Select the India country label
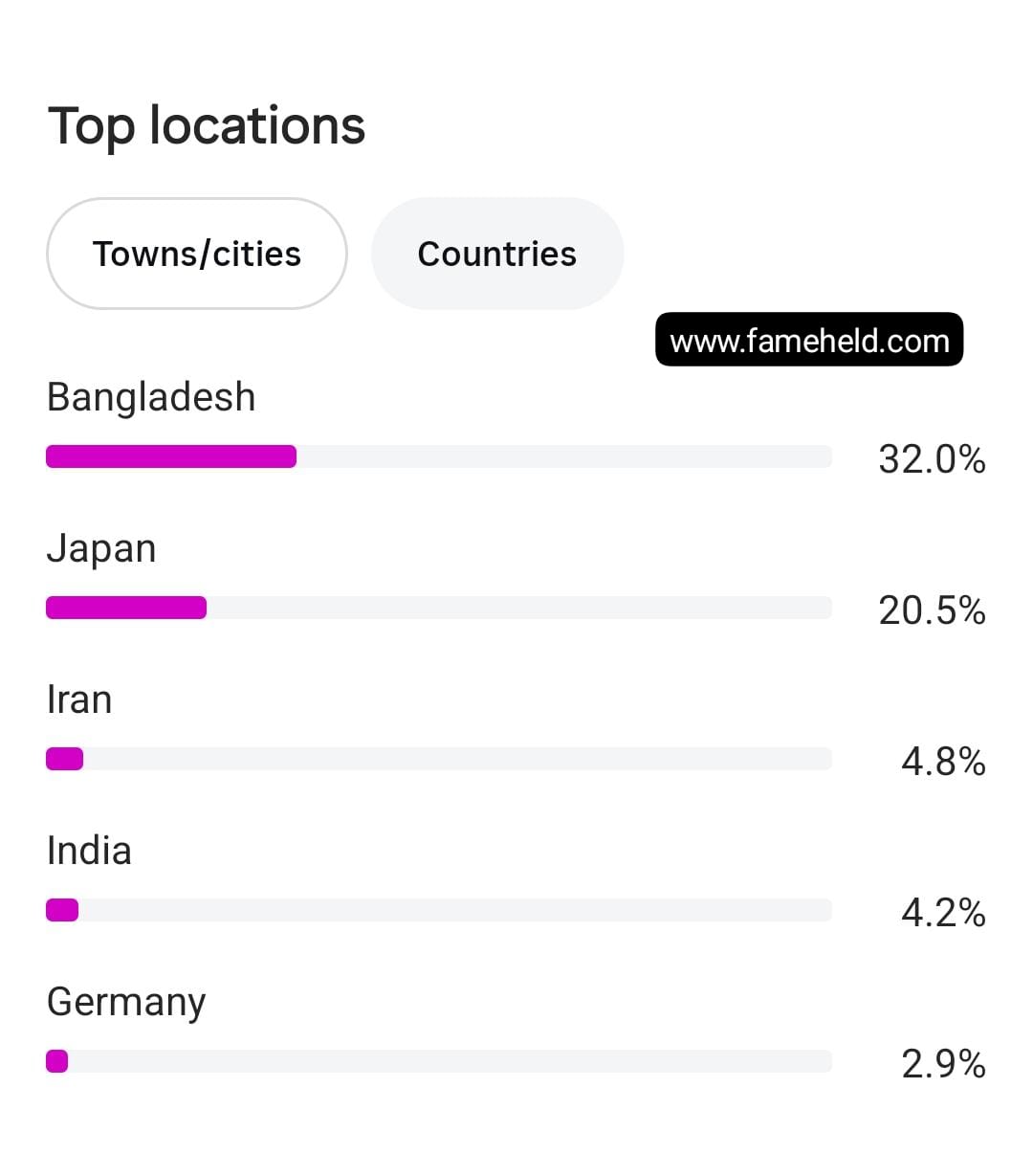 coord(89,851)
